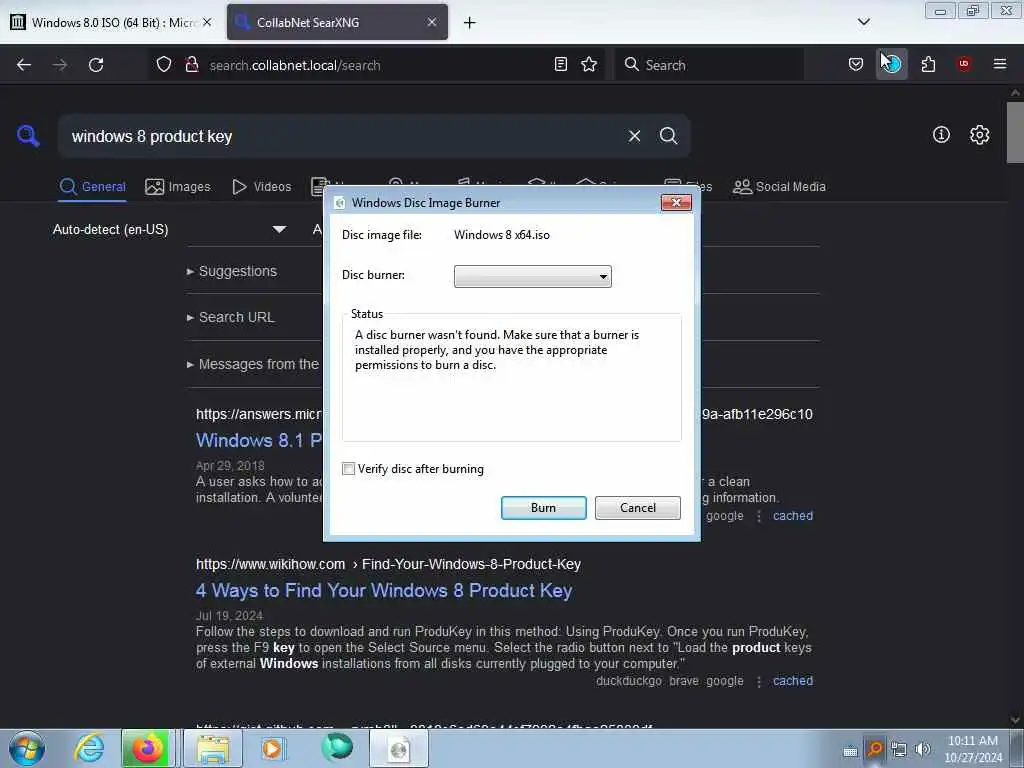
Task: Open the options dots beside the Microsoft cached link
Action: coord(759,516)
